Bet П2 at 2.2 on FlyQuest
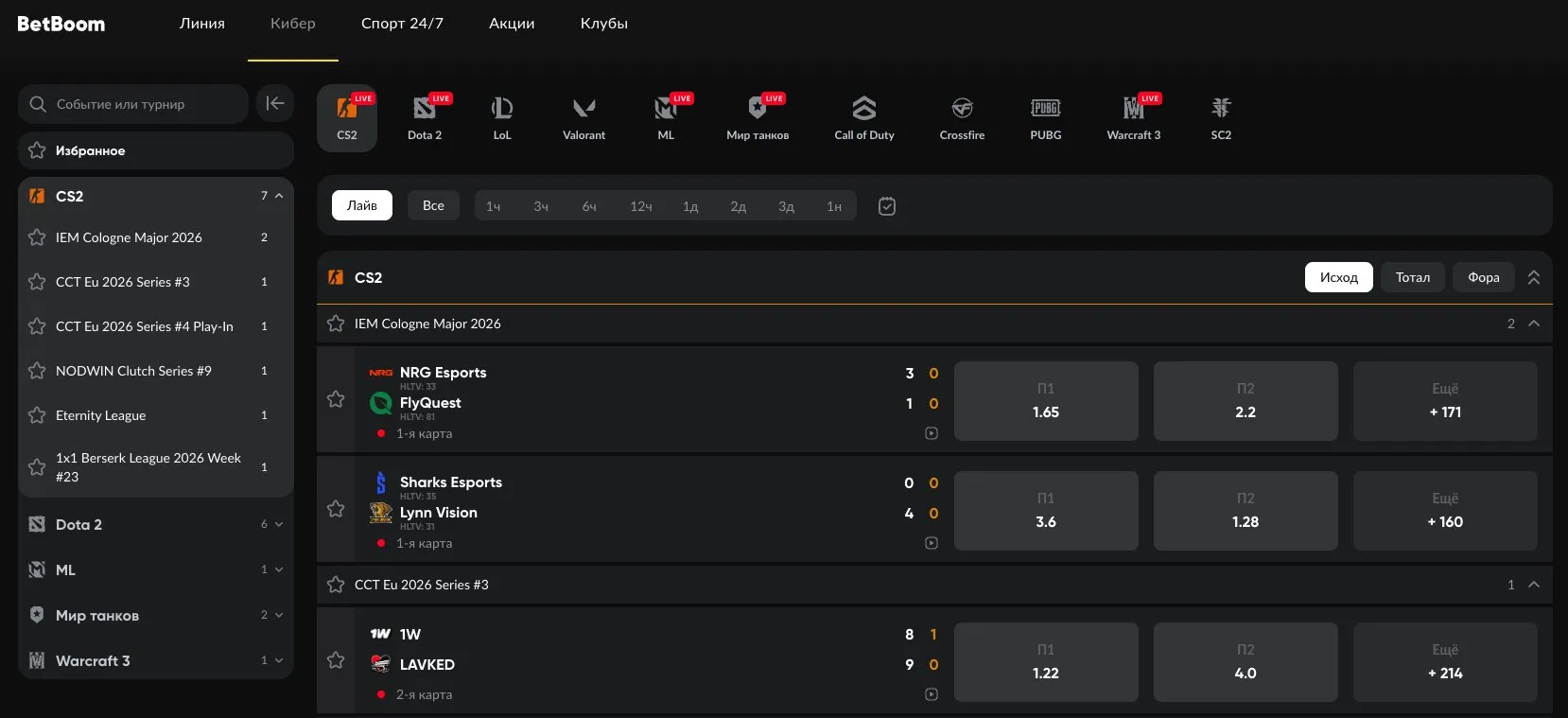 1246,401
